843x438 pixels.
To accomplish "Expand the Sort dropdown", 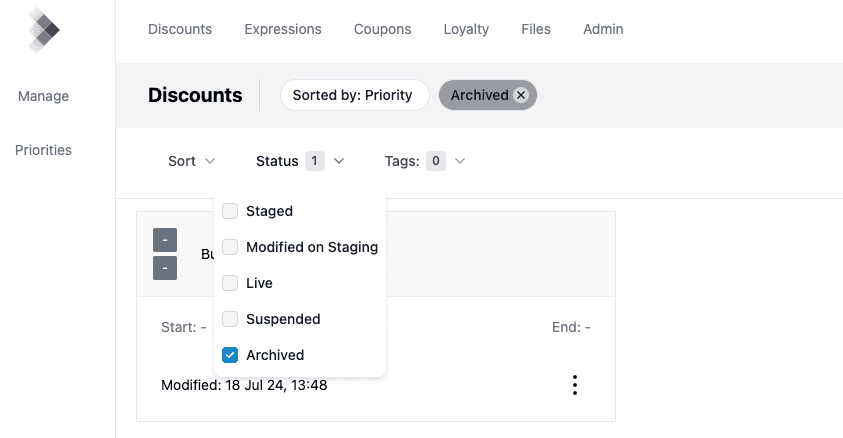I will (x=191, y=161).
